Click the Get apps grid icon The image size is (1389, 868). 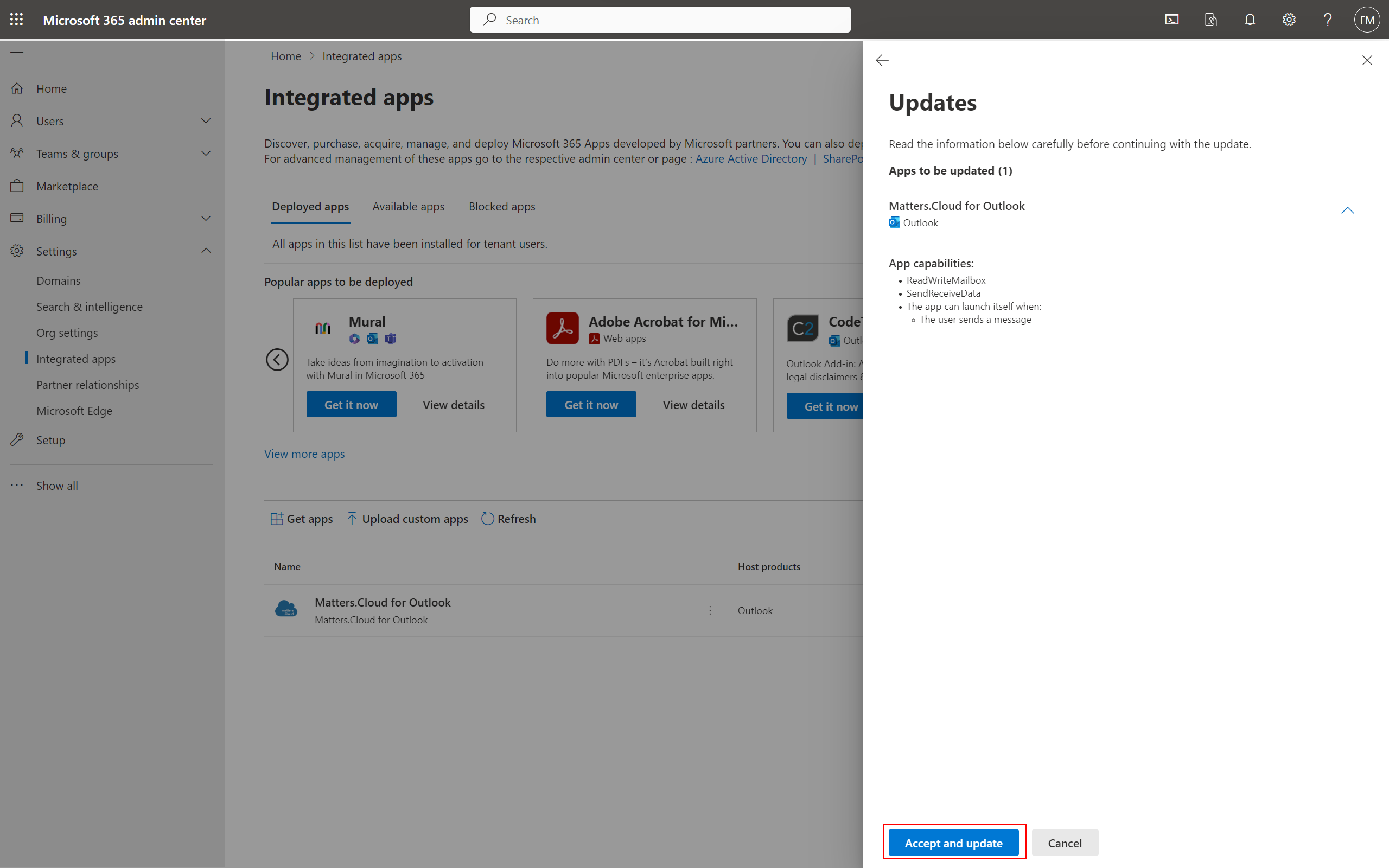click(277, 519)
